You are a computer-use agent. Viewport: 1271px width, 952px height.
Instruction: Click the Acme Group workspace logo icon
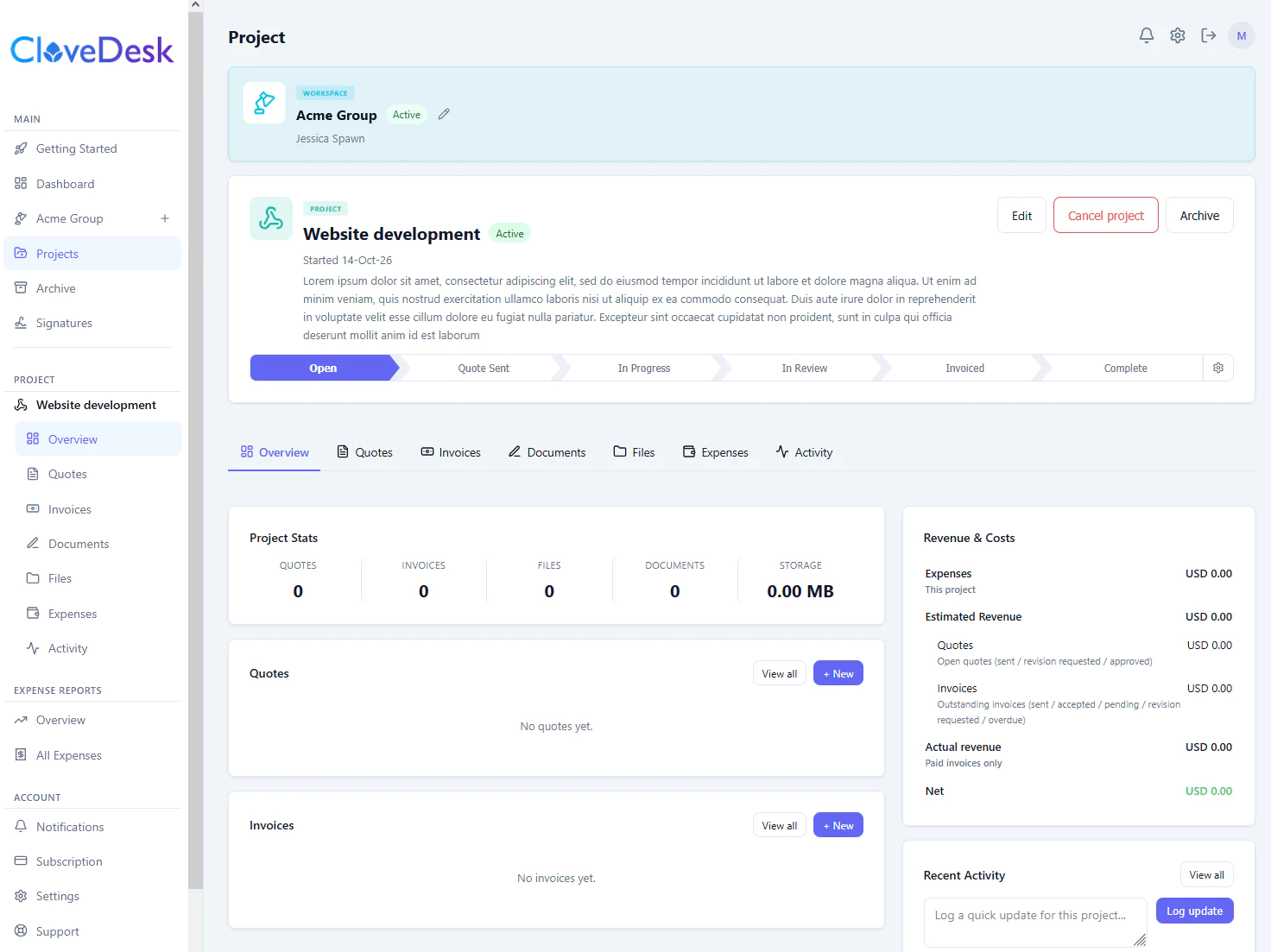(264, 103)
